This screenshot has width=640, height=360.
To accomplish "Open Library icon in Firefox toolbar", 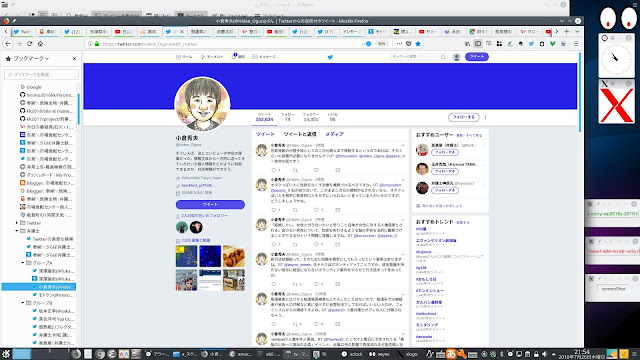I will pos(467,44).
